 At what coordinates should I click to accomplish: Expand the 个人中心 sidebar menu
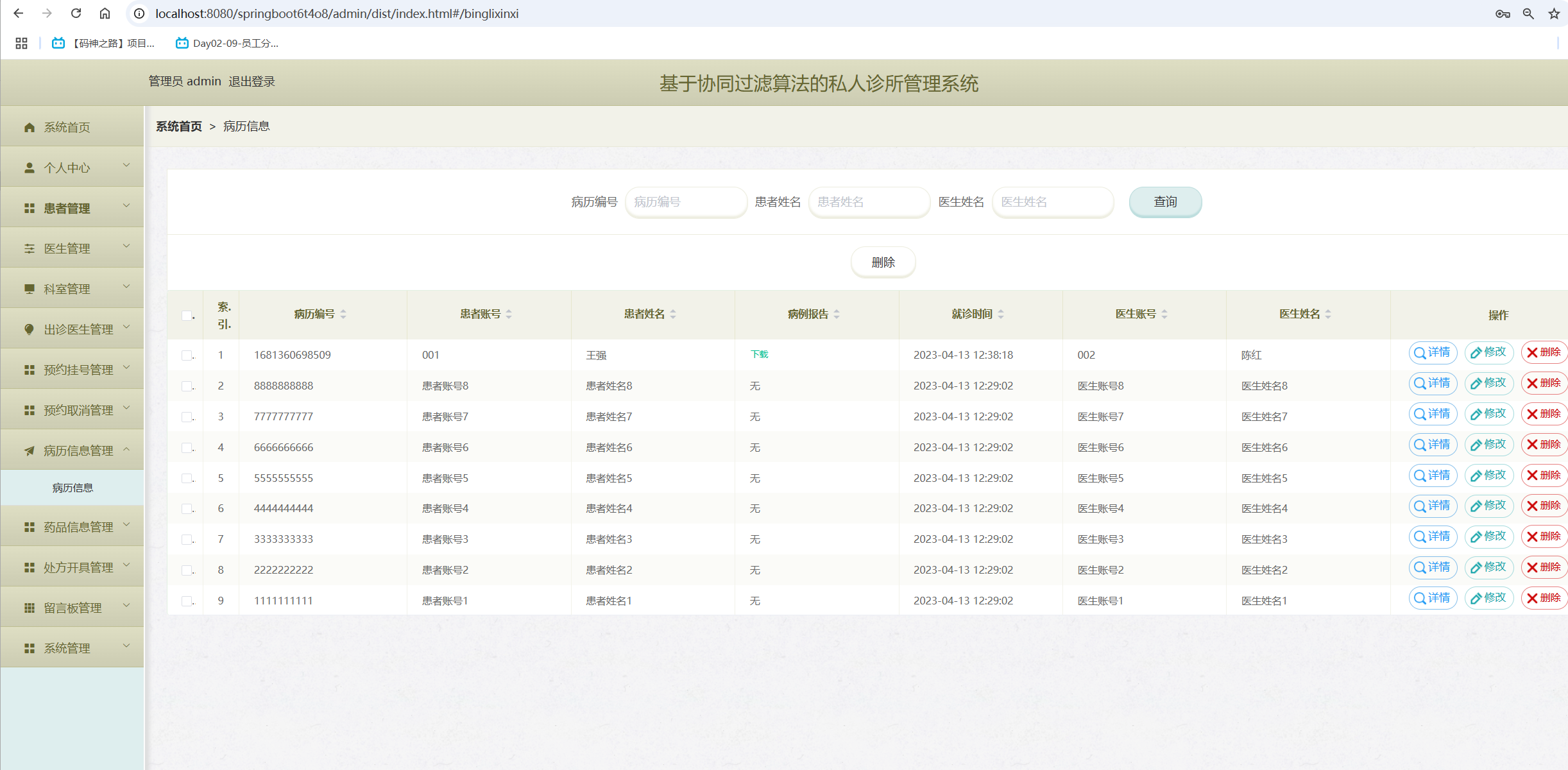[x=72, y=167]
